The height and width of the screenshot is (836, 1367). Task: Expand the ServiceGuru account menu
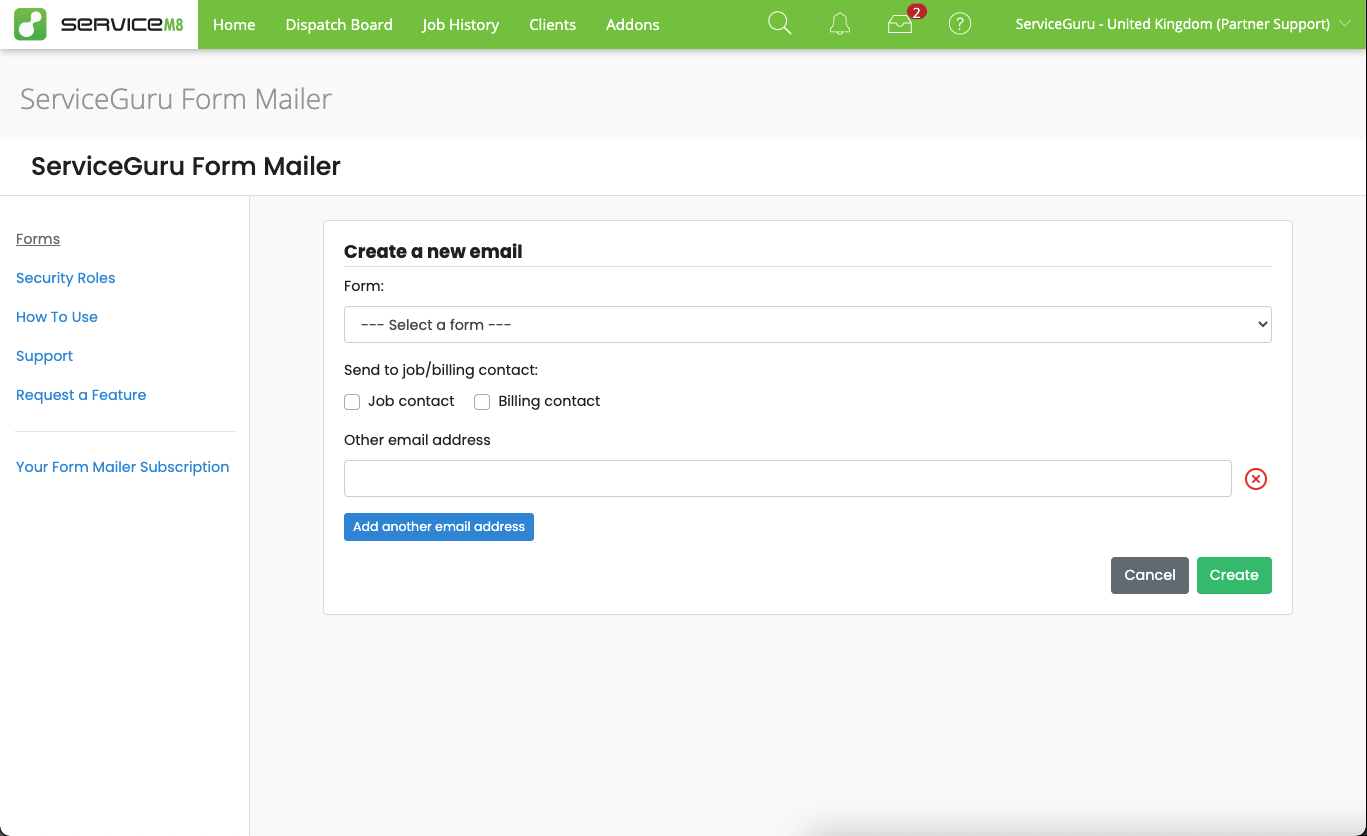click(1183, 24)
